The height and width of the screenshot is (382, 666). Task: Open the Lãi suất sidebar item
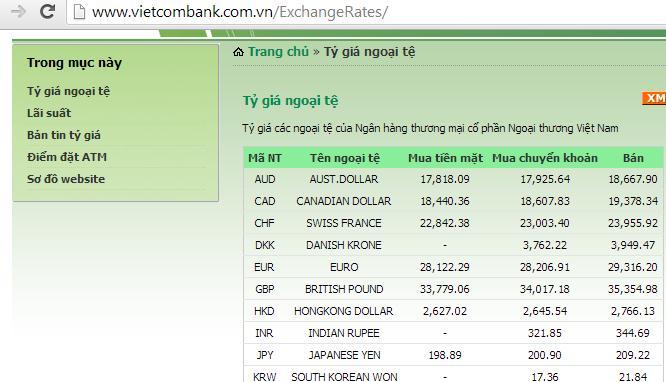(49, 113)
